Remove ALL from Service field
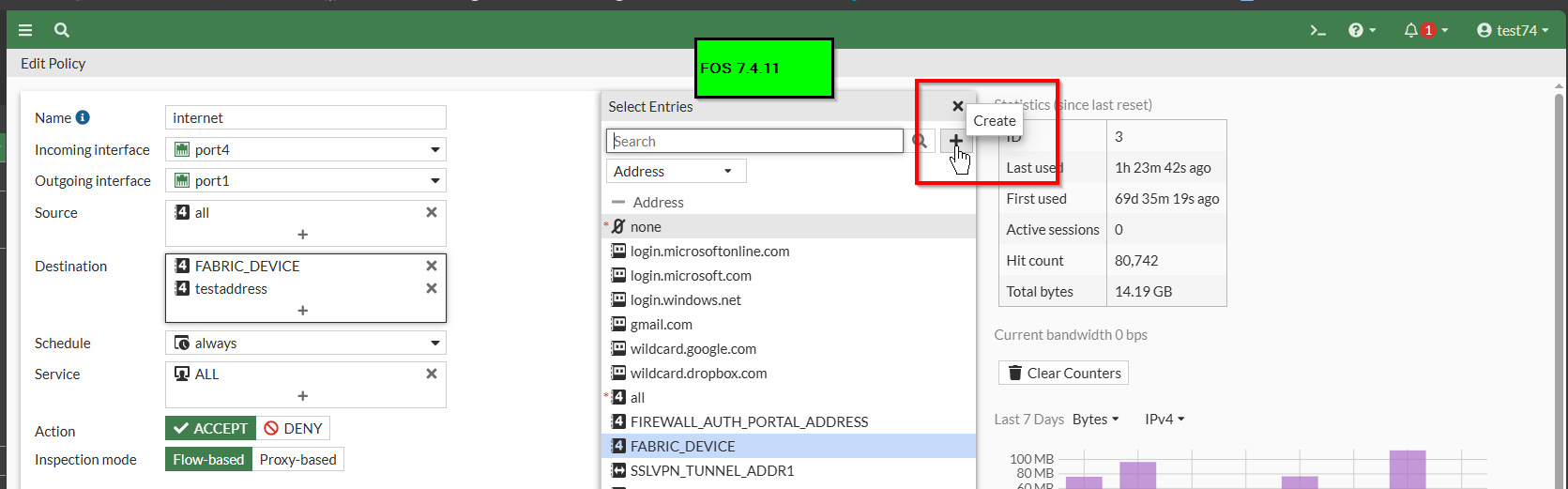 pyautogui.click(x=432, y=374)
